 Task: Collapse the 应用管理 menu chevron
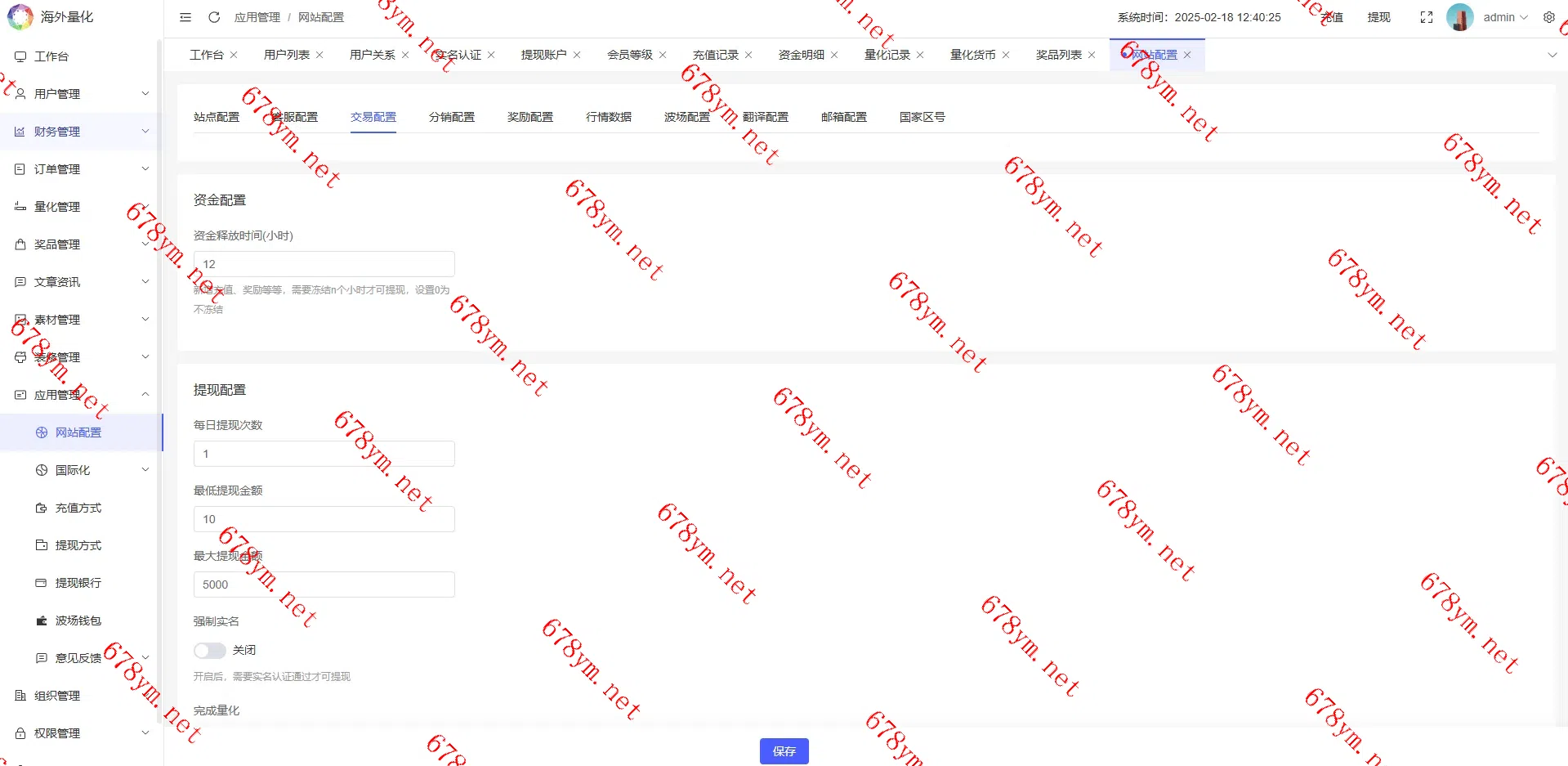pos(145,395)
